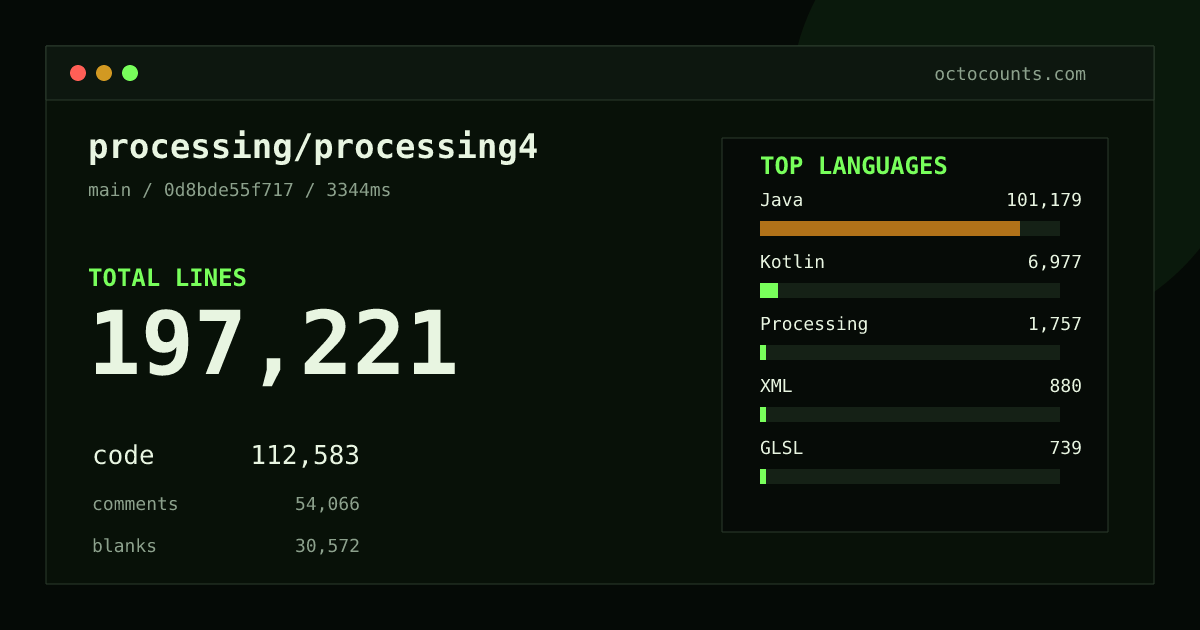The width and height of the screenshot is (1200, 630).
Task: Click the Java language label
Action: (x=781, y=200)
